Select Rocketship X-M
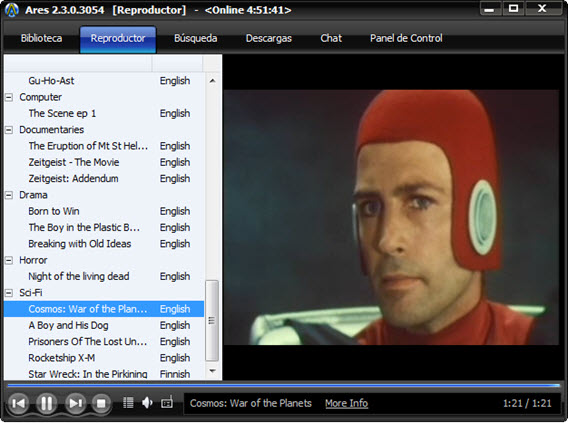Image resolution: width=568 pixels, height=423 pixels. click(104, 358)
